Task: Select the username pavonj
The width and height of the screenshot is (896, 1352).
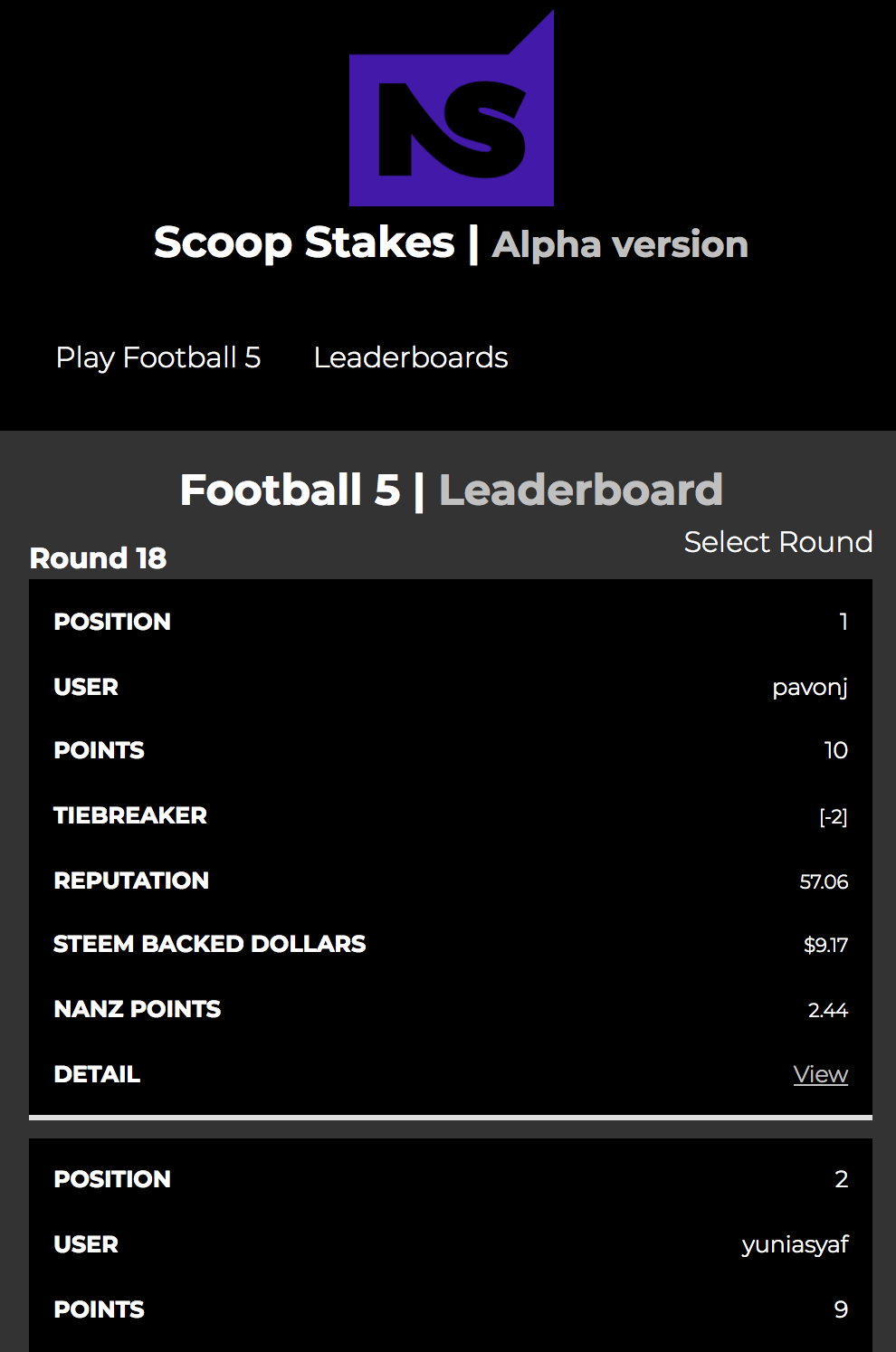Action: [810, 688]
